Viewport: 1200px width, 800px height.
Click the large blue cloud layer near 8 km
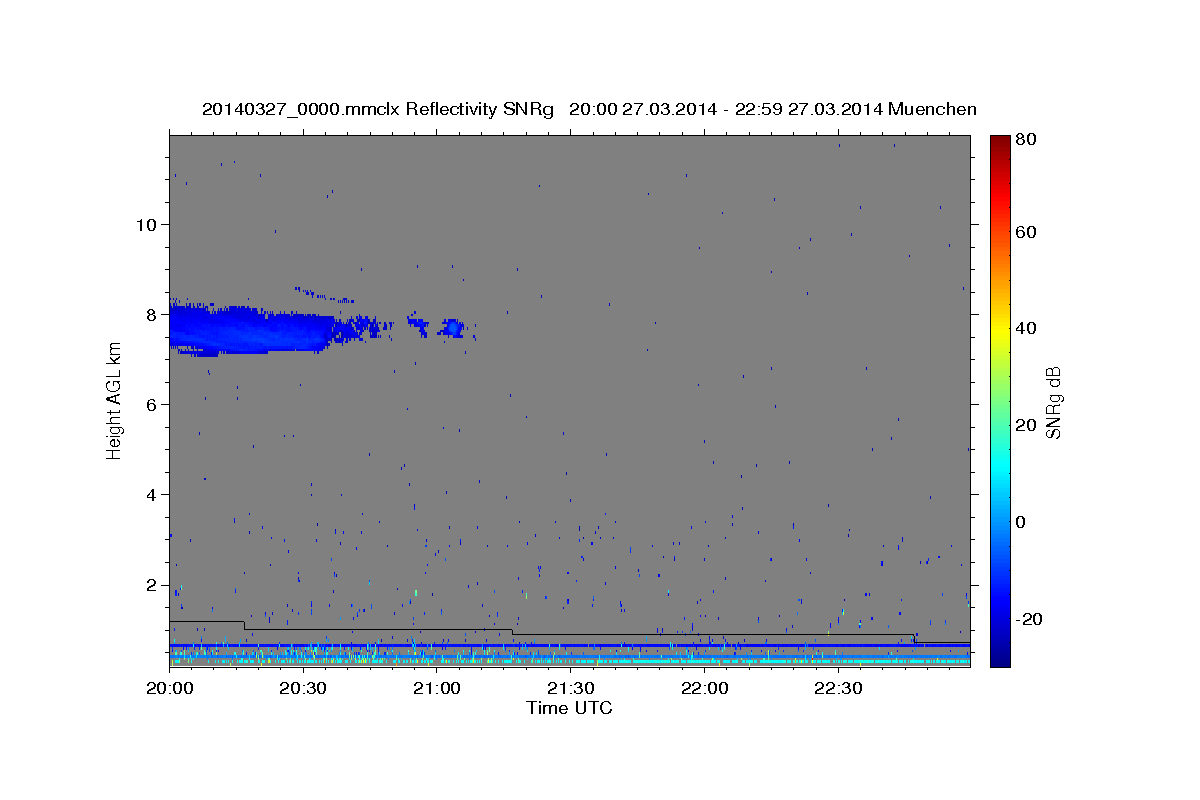[250, 329]
